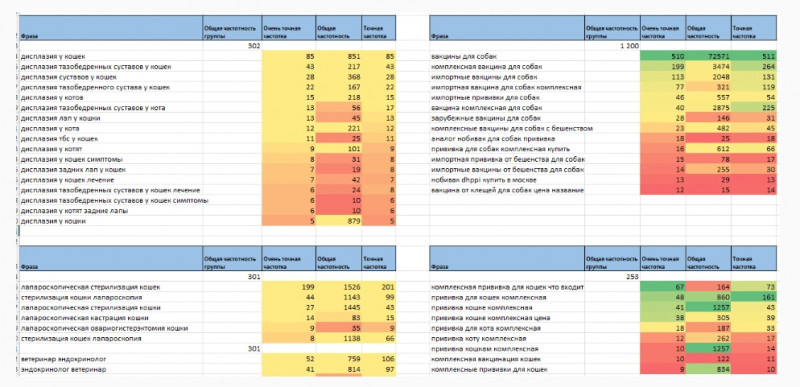The height and width of the screenshot is (387, 800).
Task: Click the top-left 'Фраза' column header
Action: [111, 28]
